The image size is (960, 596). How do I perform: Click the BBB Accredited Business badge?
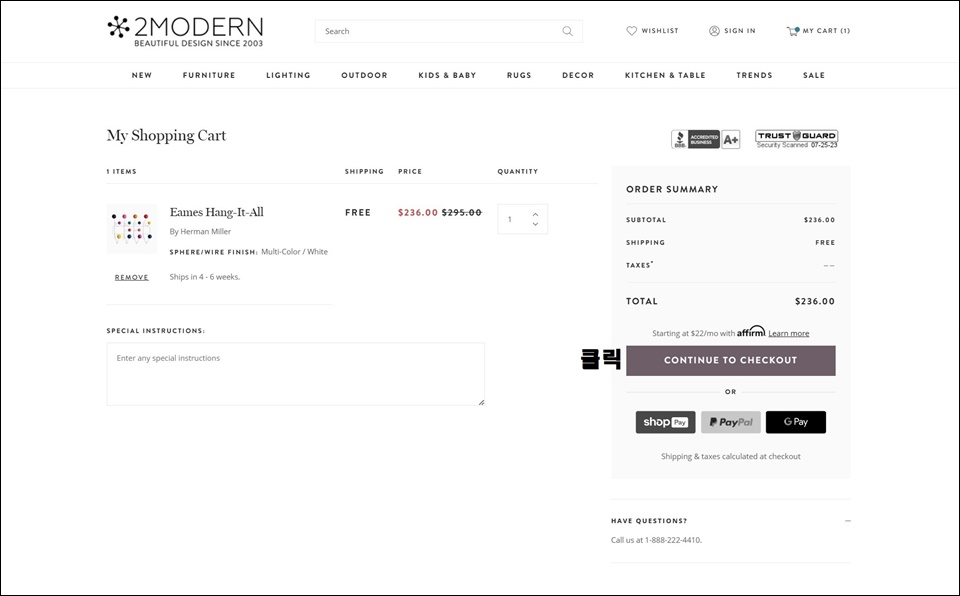pyautogui.click(x=705, y=139)
